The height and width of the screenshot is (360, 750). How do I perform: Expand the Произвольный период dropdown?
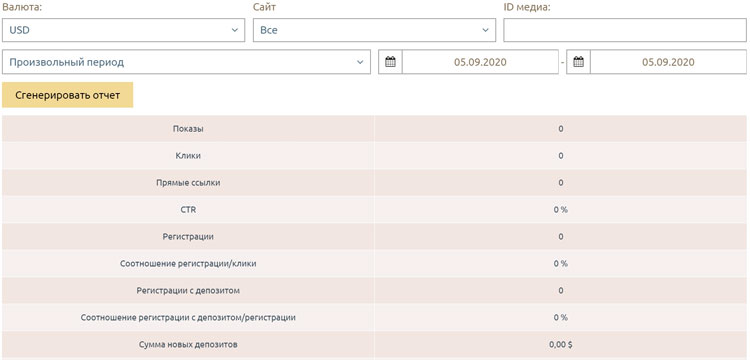tap(186, 62)
